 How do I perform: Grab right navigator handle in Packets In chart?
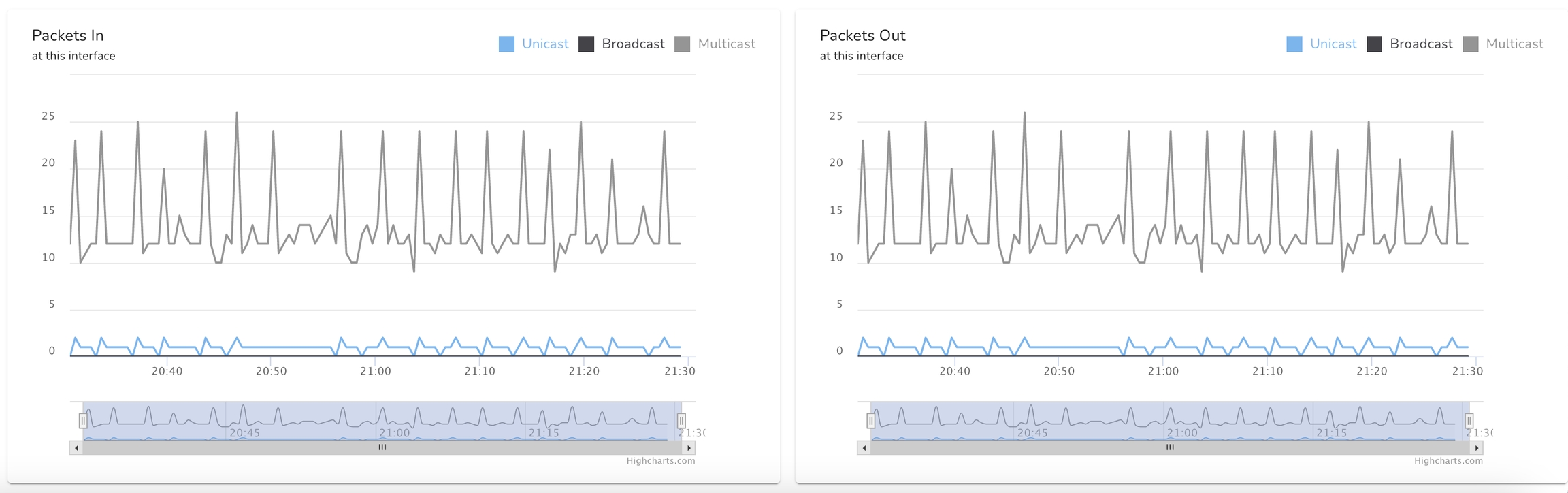pos(681,421)
